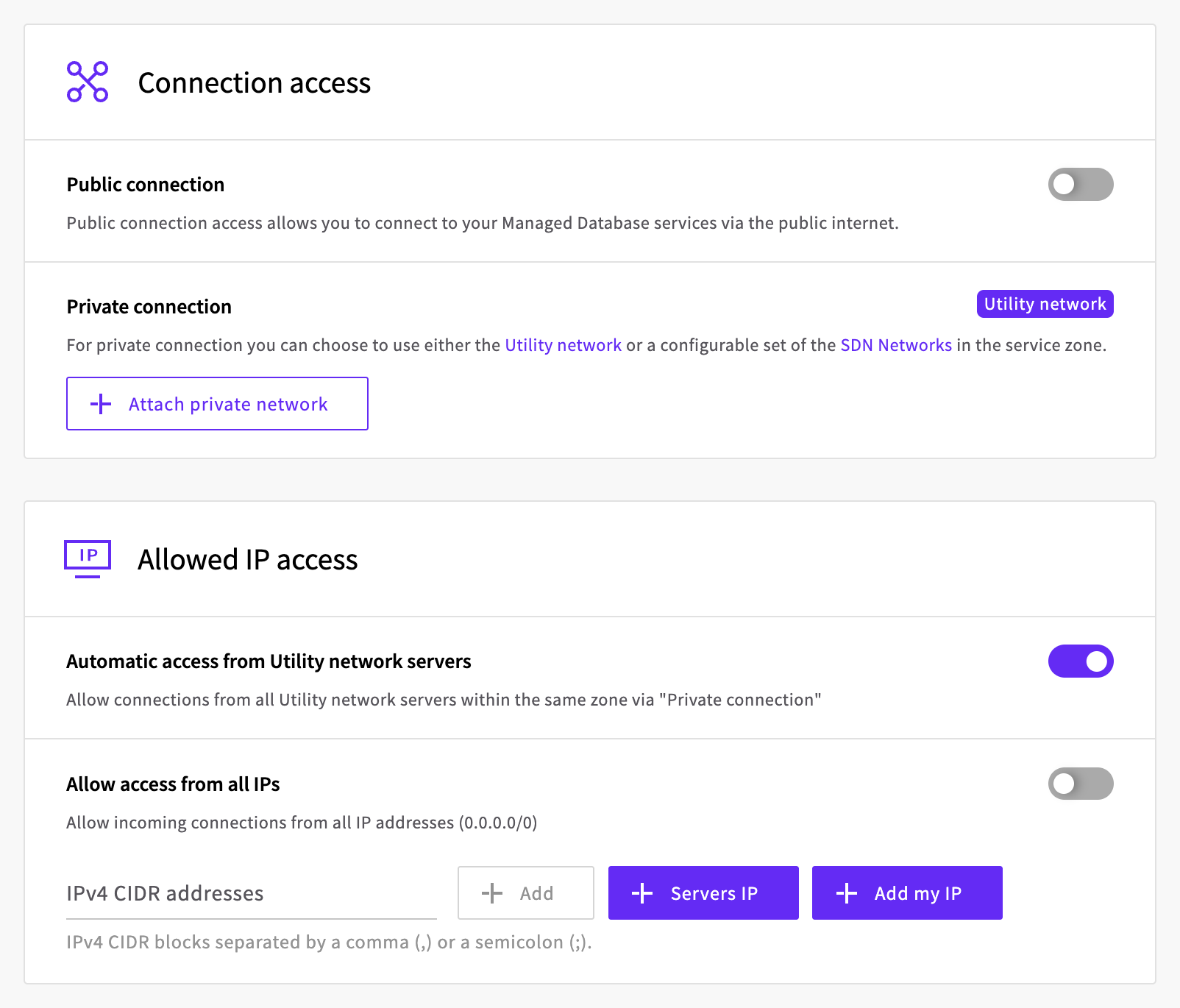Click the Allowed IP access monitor icon

(x=88, y=559)
